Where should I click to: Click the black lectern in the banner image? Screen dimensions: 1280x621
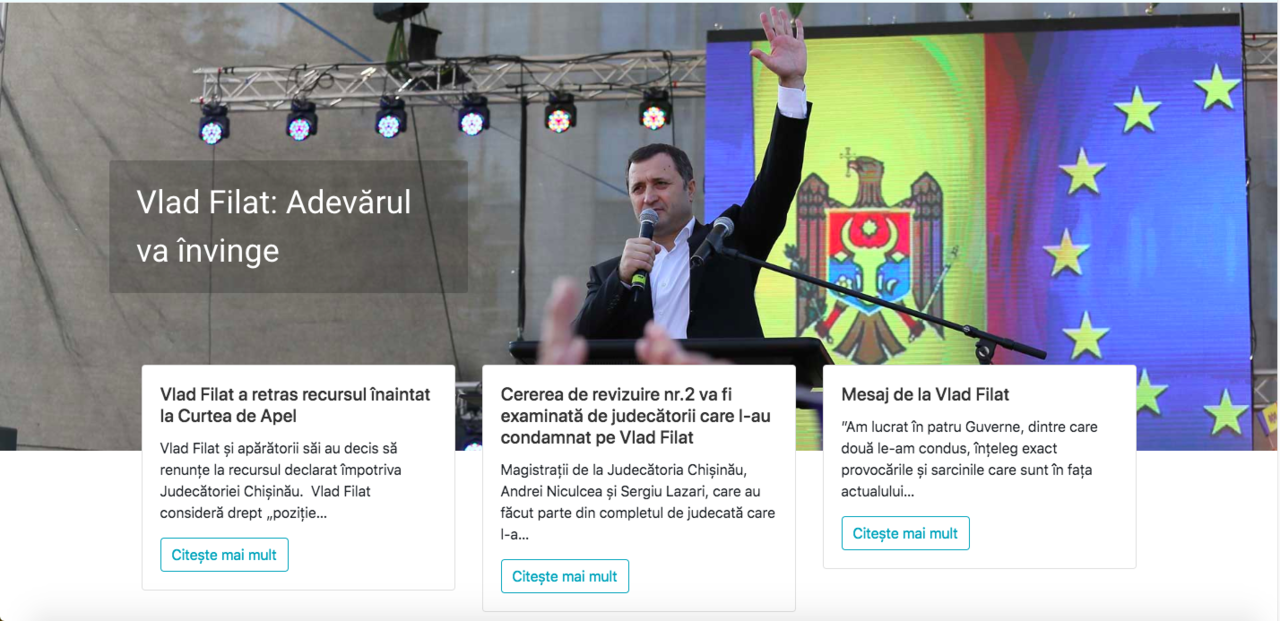(670, 350)
